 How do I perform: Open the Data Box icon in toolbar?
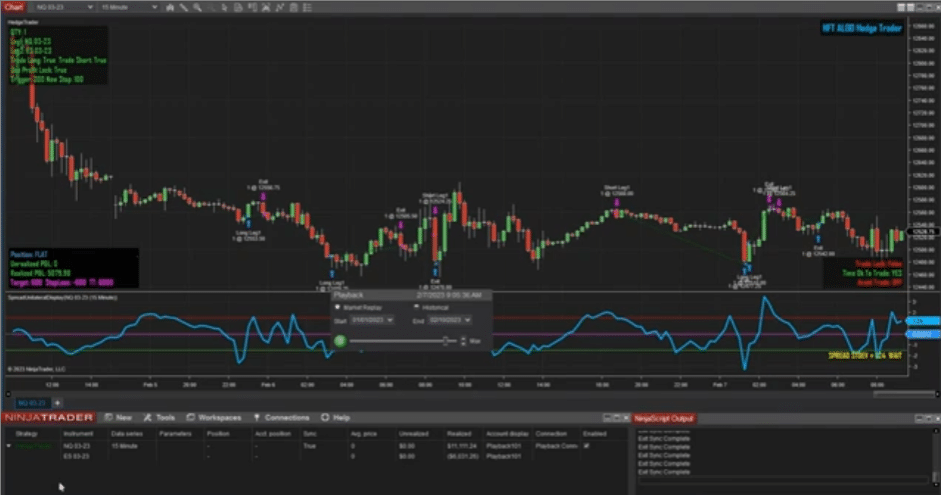[x=238, y=7]
